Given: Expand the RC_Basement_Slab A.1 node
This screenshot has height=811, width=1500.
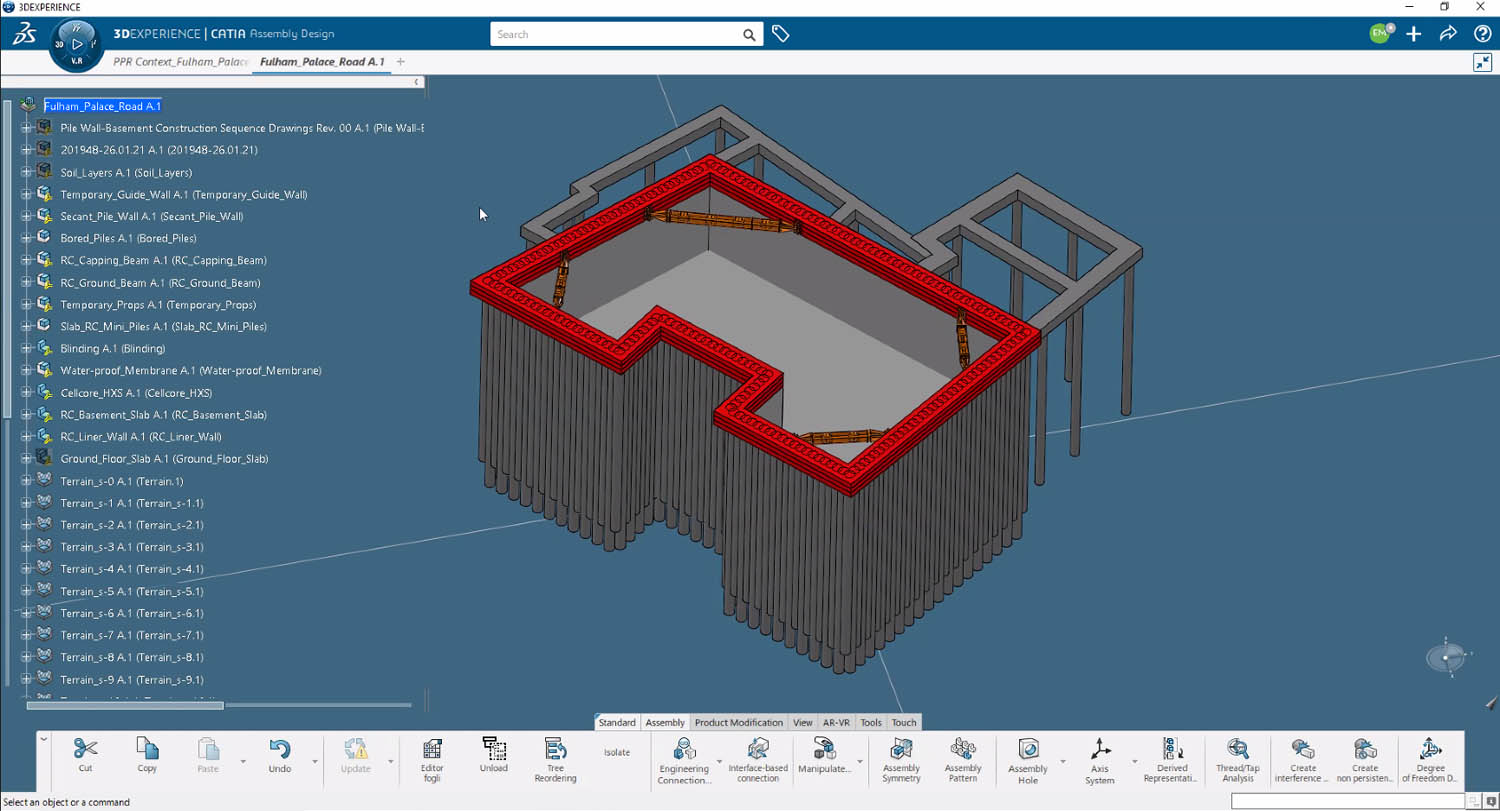Looking at the screenshot, I should (26, 415).
